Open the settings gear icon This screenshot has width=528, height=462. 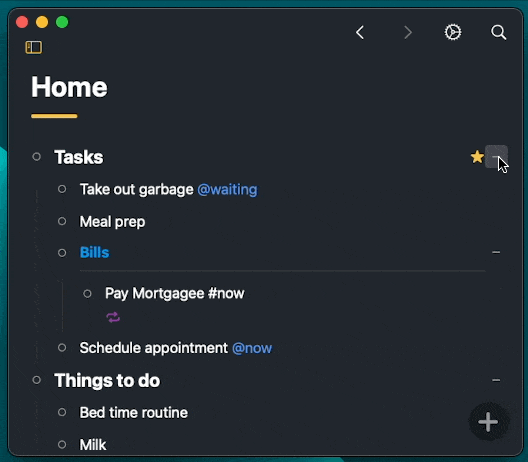coord(453,32)
